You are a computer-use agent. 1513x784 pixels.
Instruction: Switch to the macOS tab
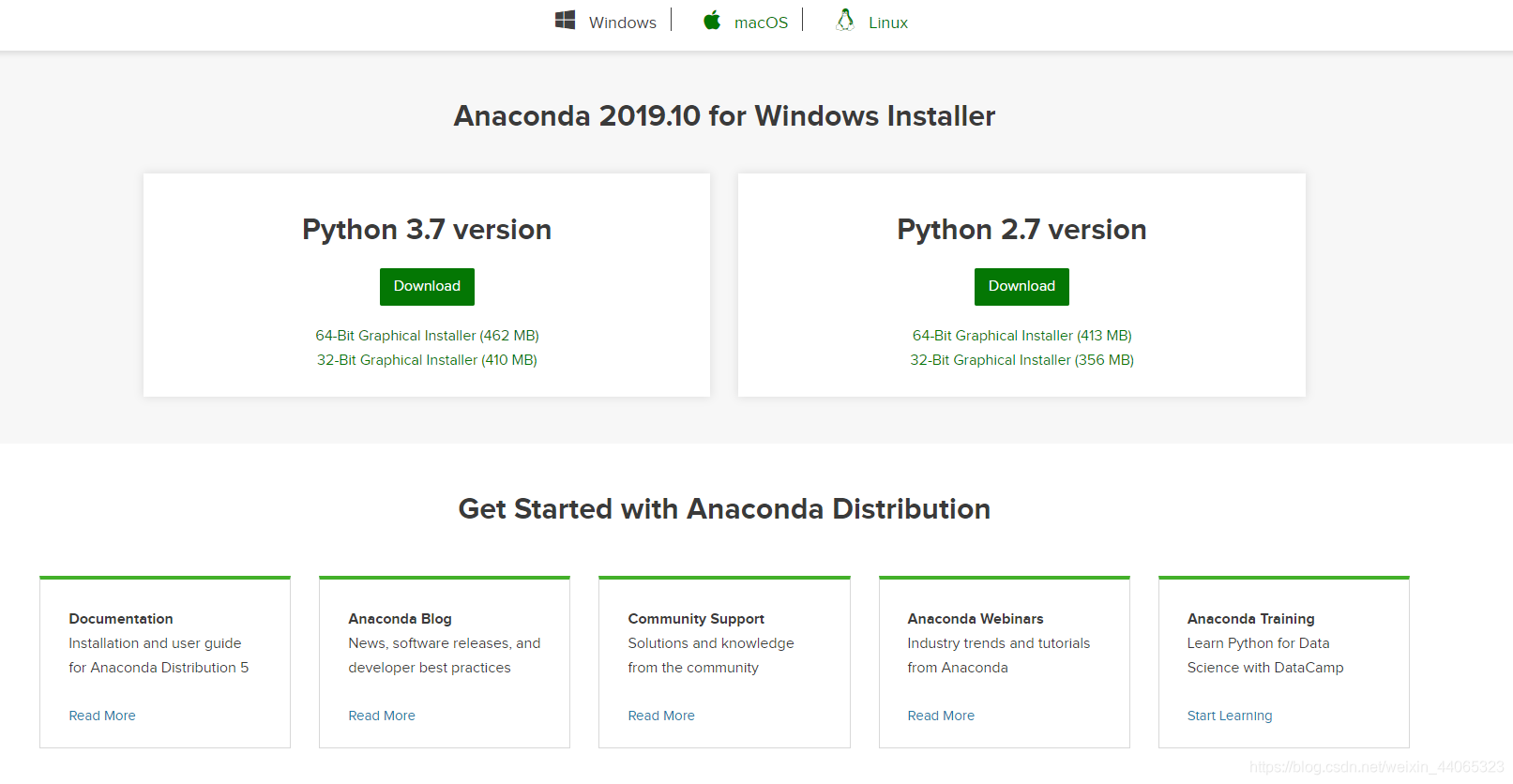pos(761,23)
